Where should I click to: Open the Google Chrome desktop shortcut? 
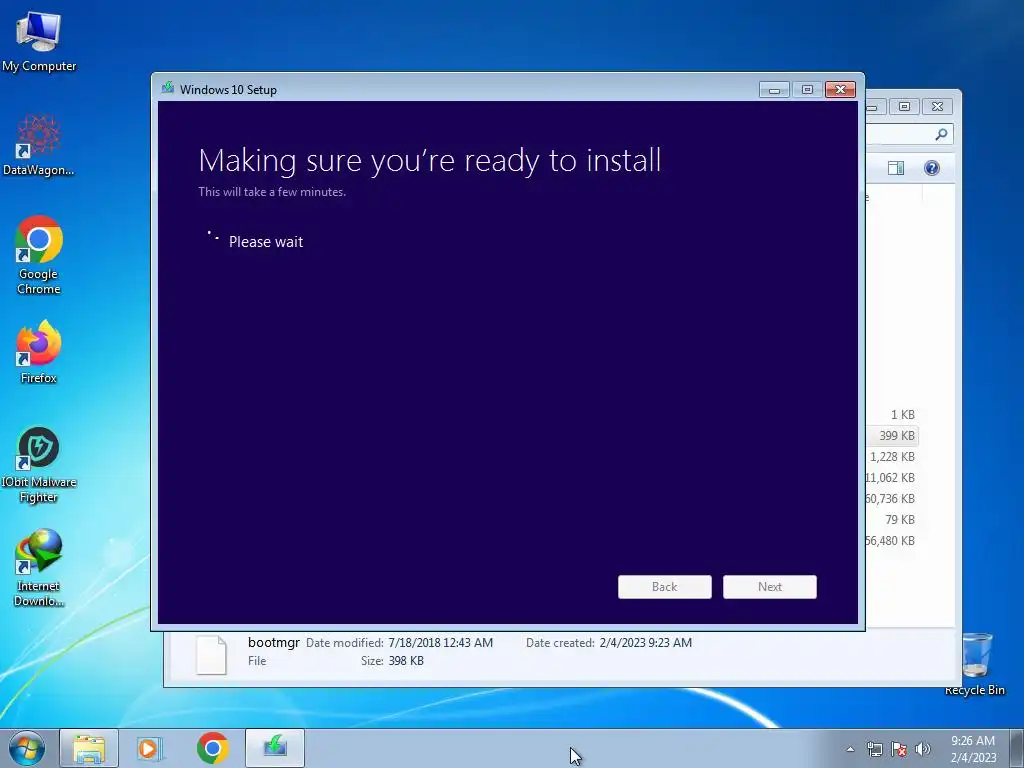(39, 255)
